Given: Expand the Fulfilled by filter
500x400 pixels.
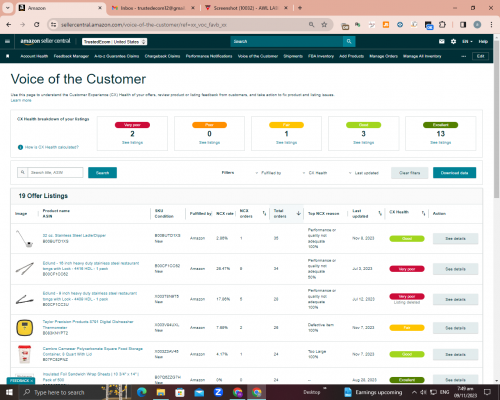Looking at the screenshot, I should click(x=268, y=173).
